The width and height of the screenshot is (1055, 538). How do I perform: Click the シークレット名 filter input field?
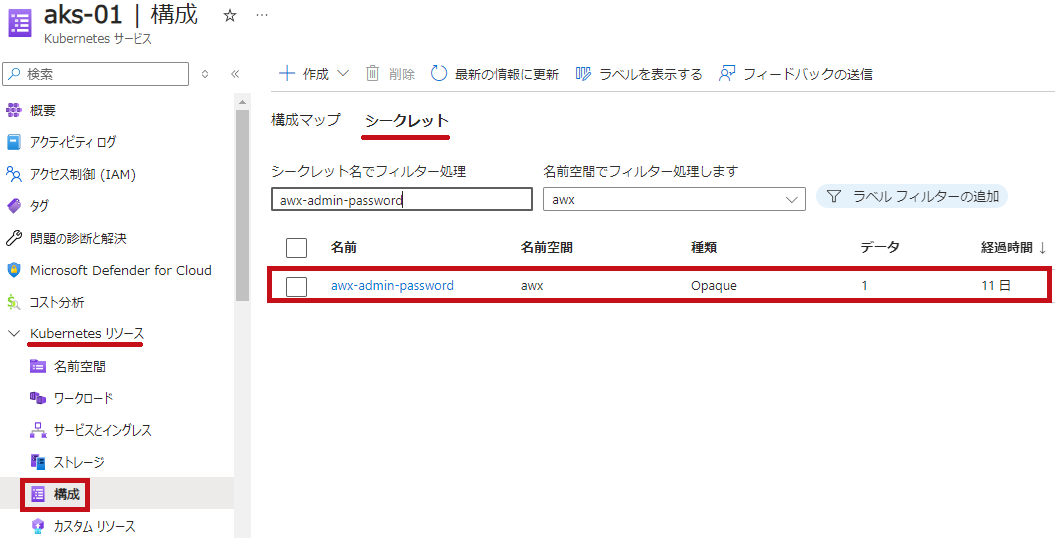pyautogui.click(x=402, y=200)
